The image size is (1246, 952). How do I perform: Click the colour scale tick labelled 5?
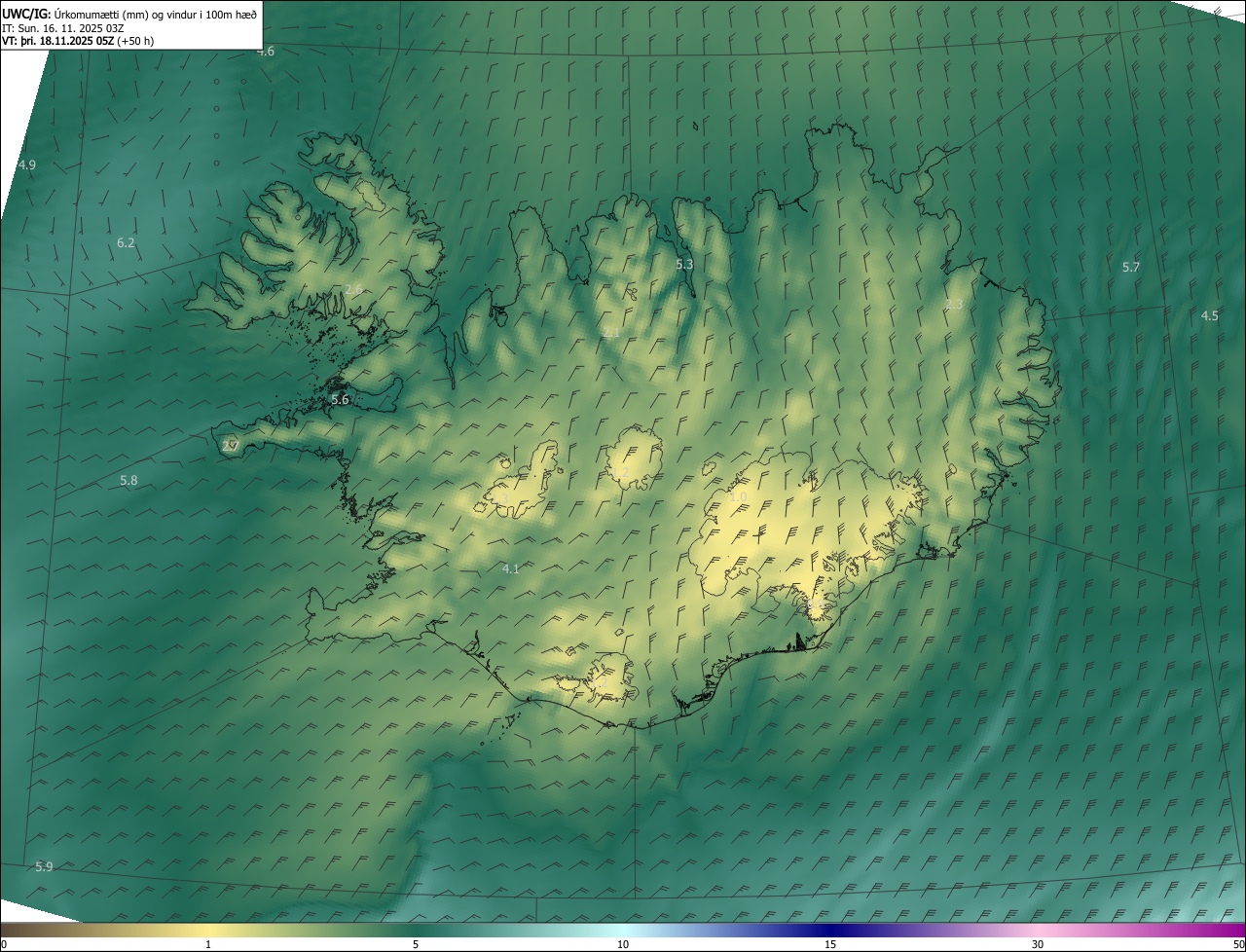point(416,944)
